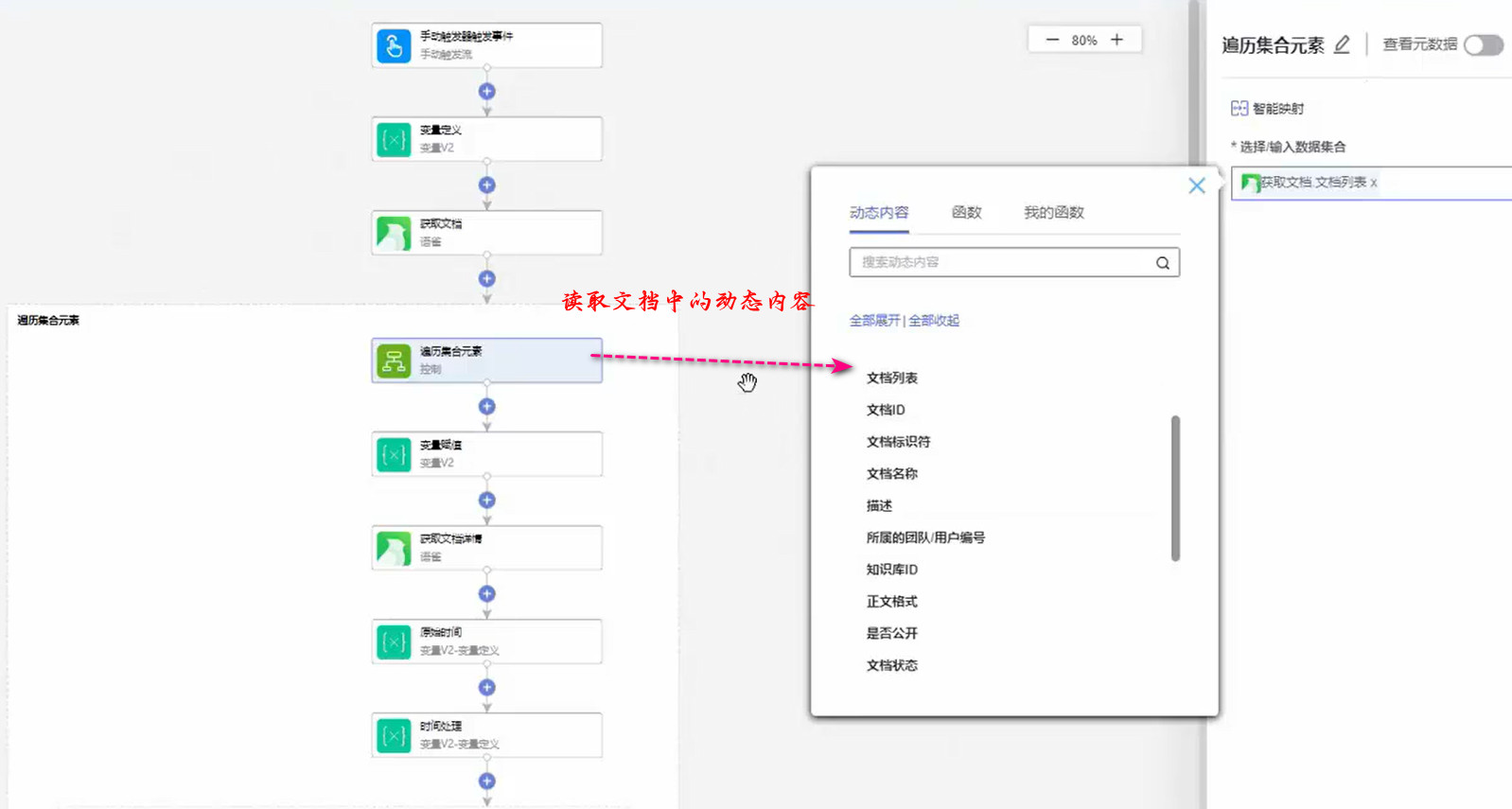Click the 变量赋值 node's variable icon
The width and height of the screenshot is (1512, 809).
click(x=394, y=454)
